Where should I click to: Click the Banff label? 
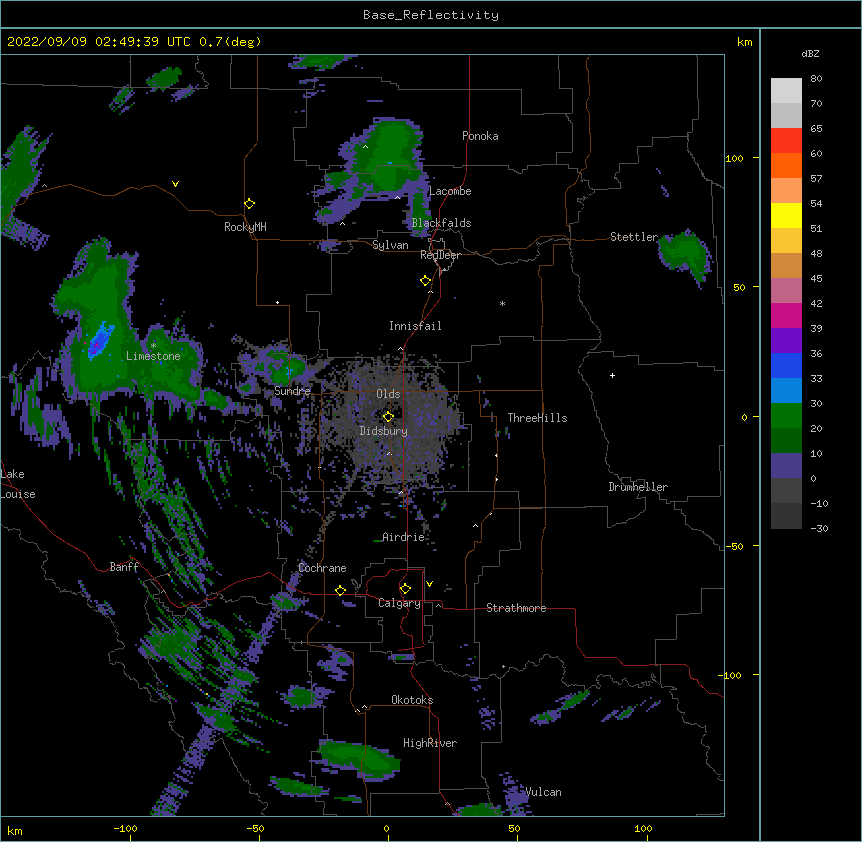pos(124,567)
